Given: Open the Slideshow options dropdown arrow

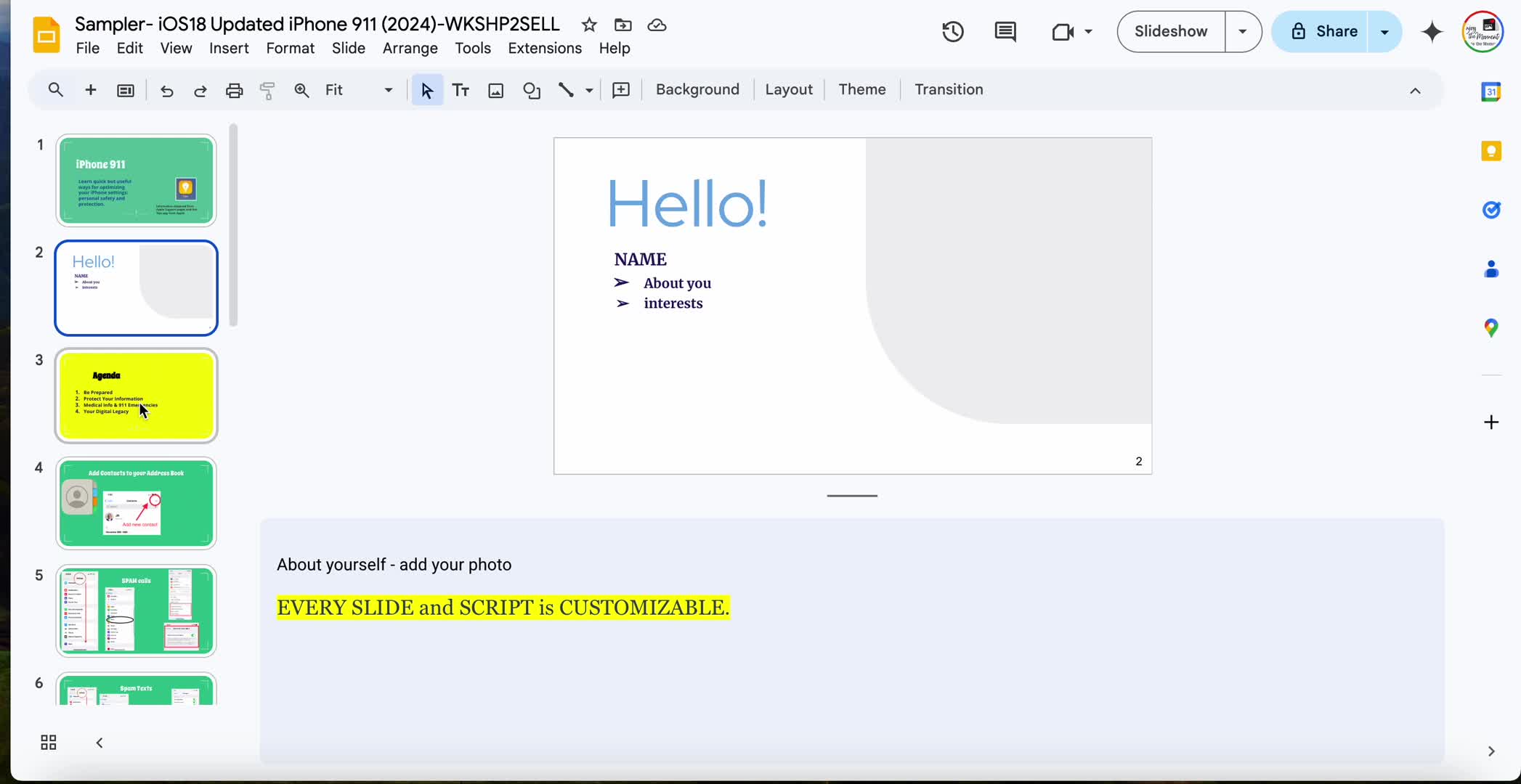Looking at the screenshot, I should tap(1243, 31).
